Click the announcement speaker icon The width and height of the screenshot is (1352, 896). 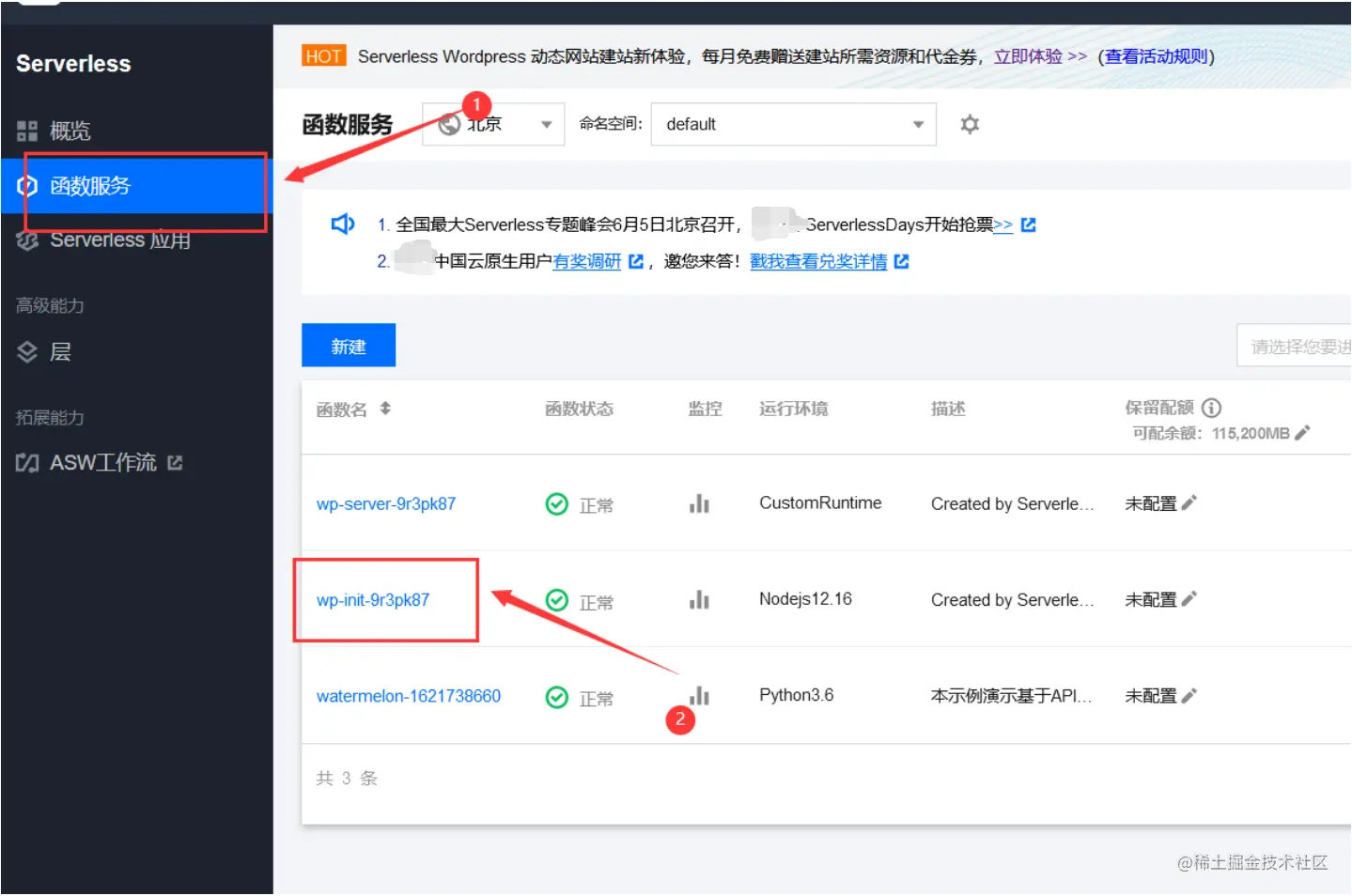pos(343,224)
